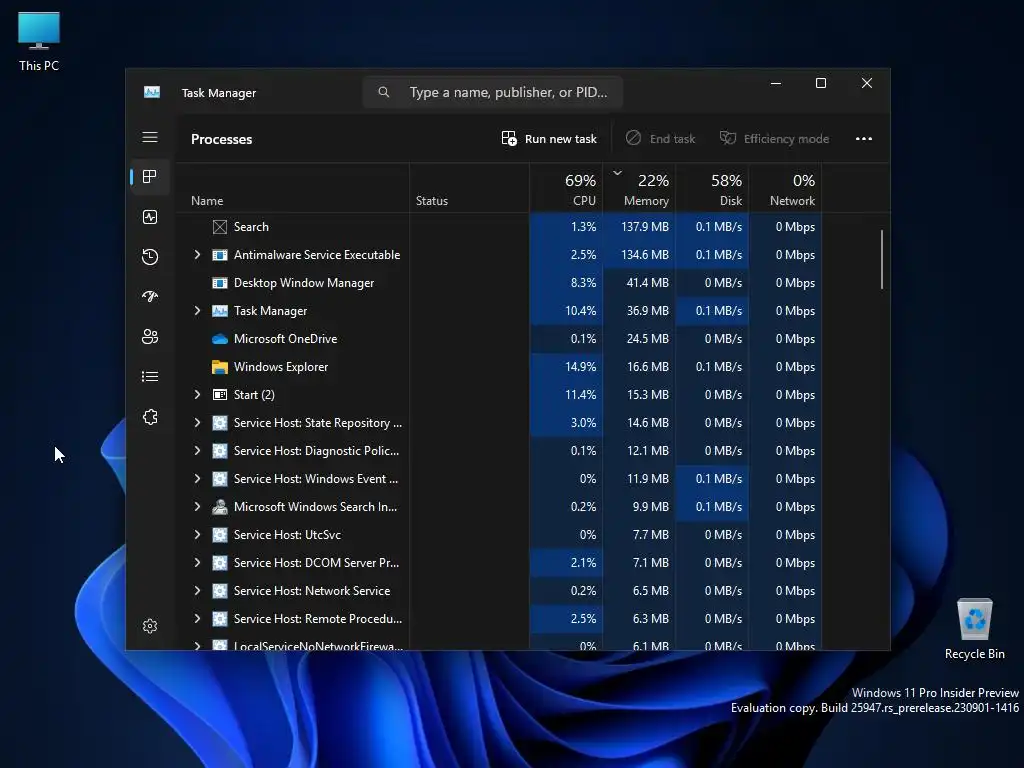Expand the Start (2) process group
This screenshot has width=1024, height=768.
coord(197,394)
